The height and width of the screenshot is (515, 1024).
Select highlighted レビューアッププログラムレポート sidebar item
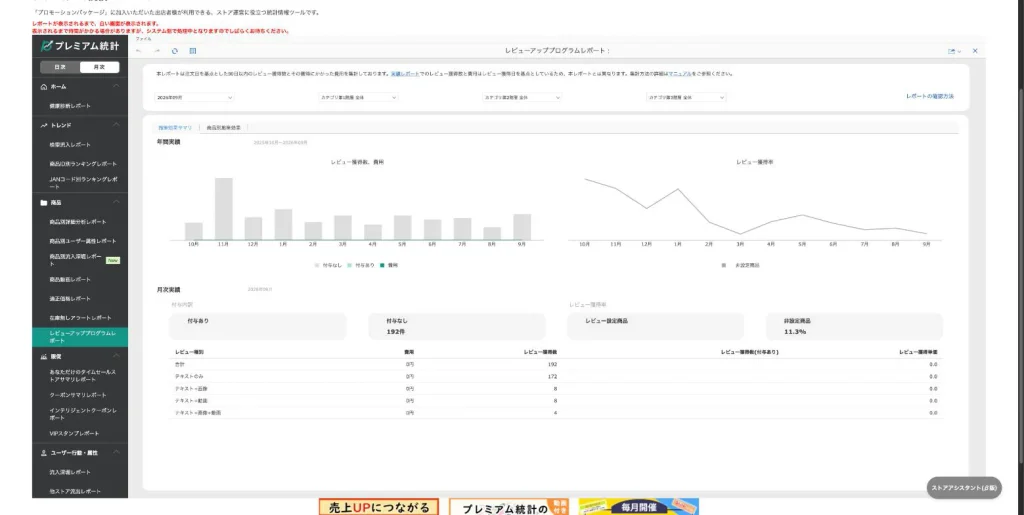click(80, 337)
